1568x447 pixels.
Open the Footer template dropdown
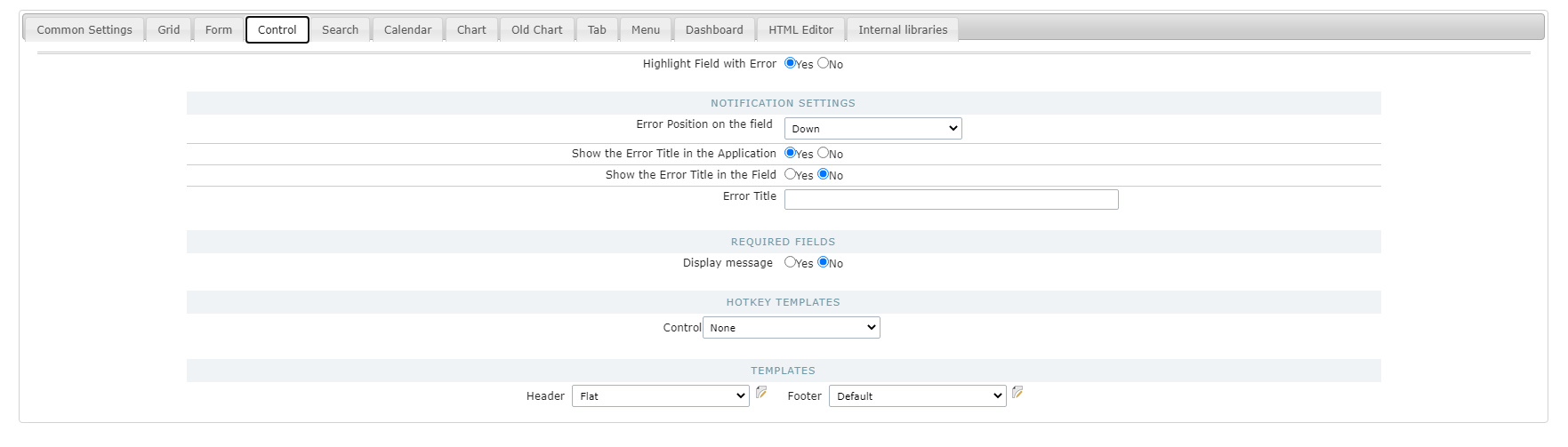coord(917,396)
